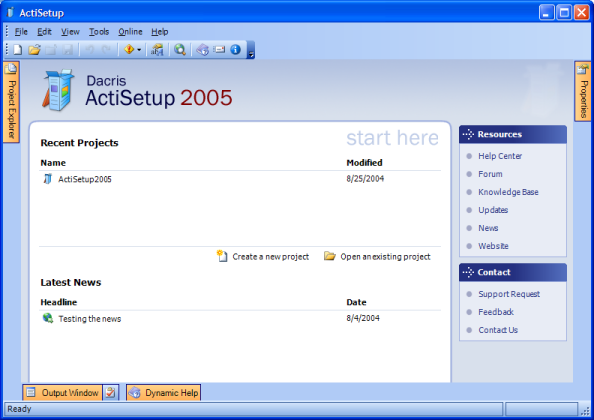Screen dimensions: 594x420
Task: Open the Output Window tab
Action: pos(63,393)
